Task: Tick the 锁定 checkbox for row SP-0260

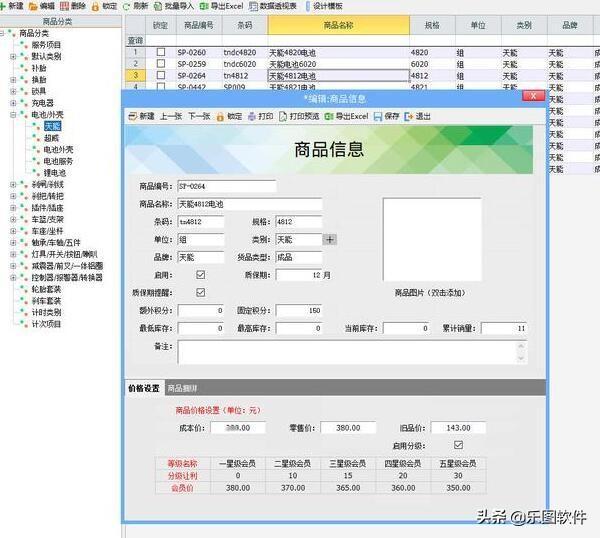Action: (161, 52)
